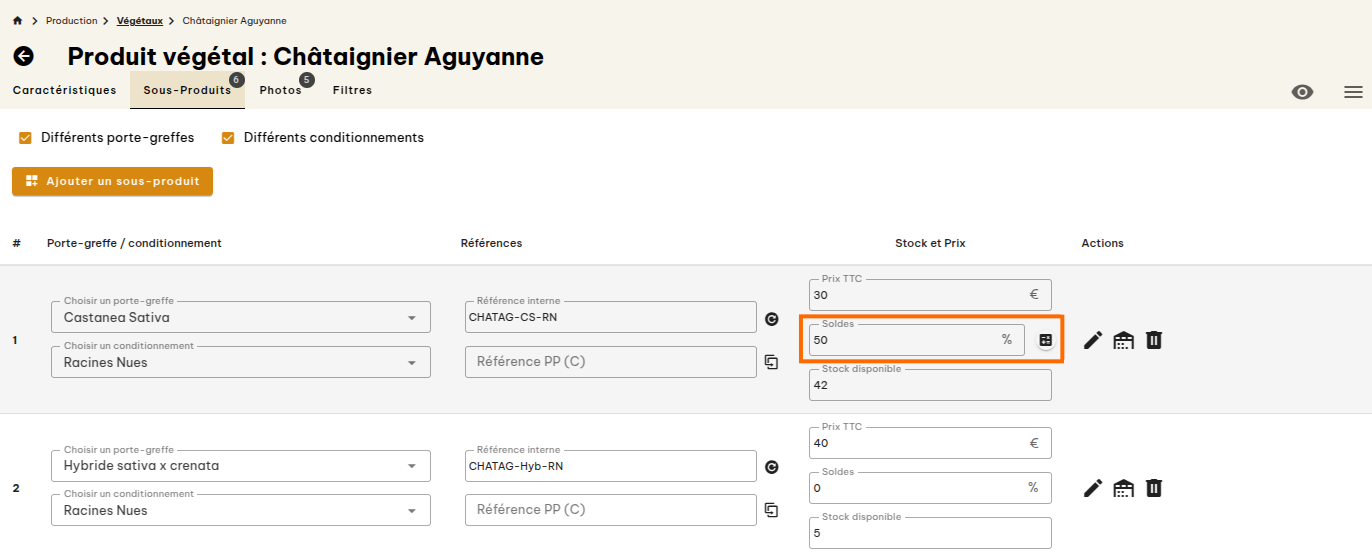Click the Stock disponible field showing 42
This screenshot has width=1372, height=556.
(x=929, y=385)
